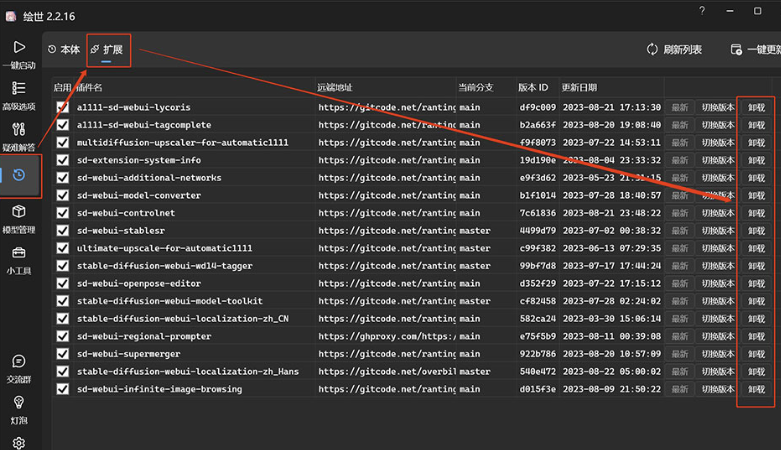Image resolution: width=781 pixels, height=450 pixels.
Task: Click the 远程地址 column header
Action: (x=335, y=87)
